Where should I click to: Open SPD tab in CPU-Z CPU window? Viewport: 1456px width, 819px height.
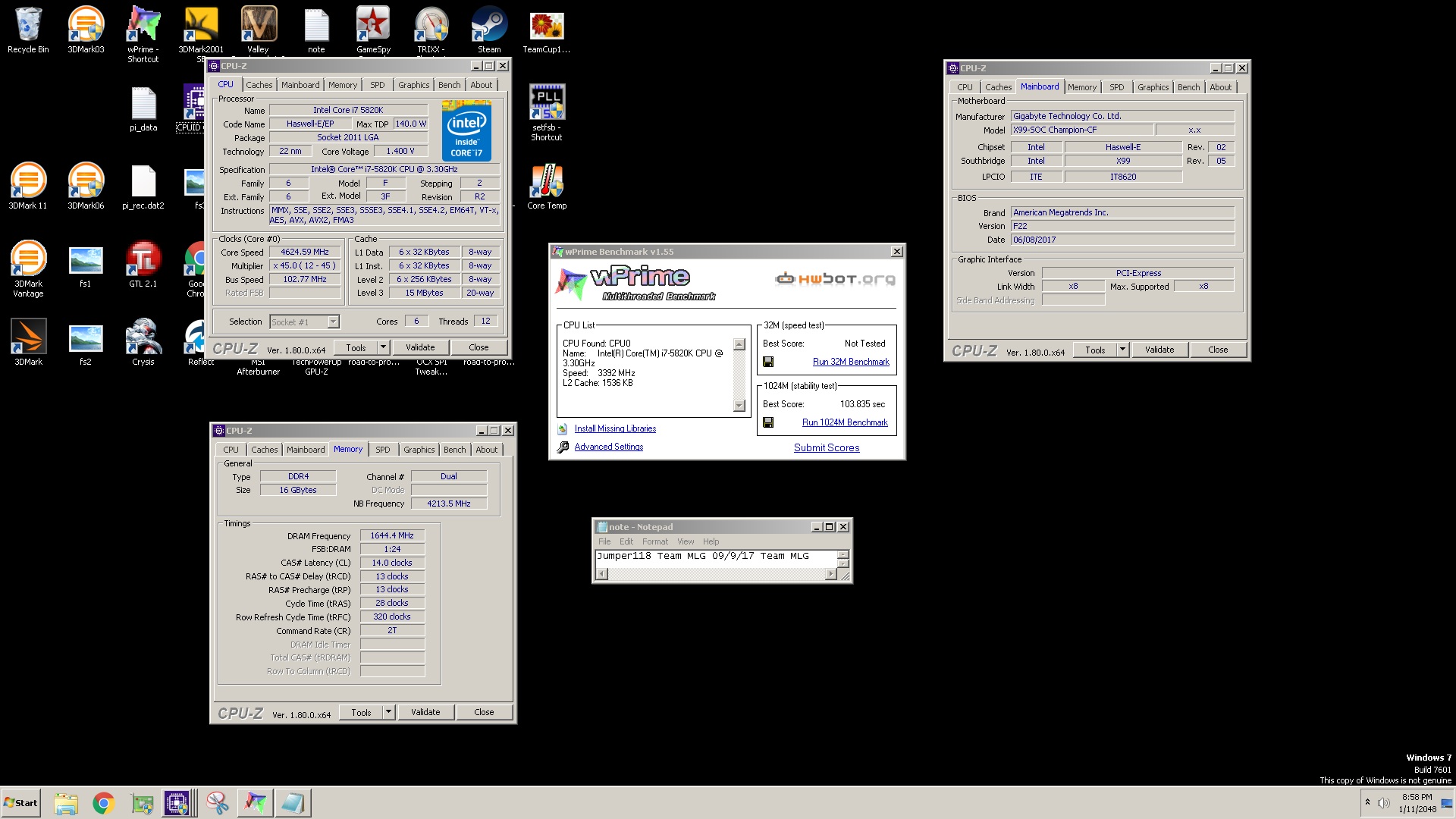coord(378,85)
